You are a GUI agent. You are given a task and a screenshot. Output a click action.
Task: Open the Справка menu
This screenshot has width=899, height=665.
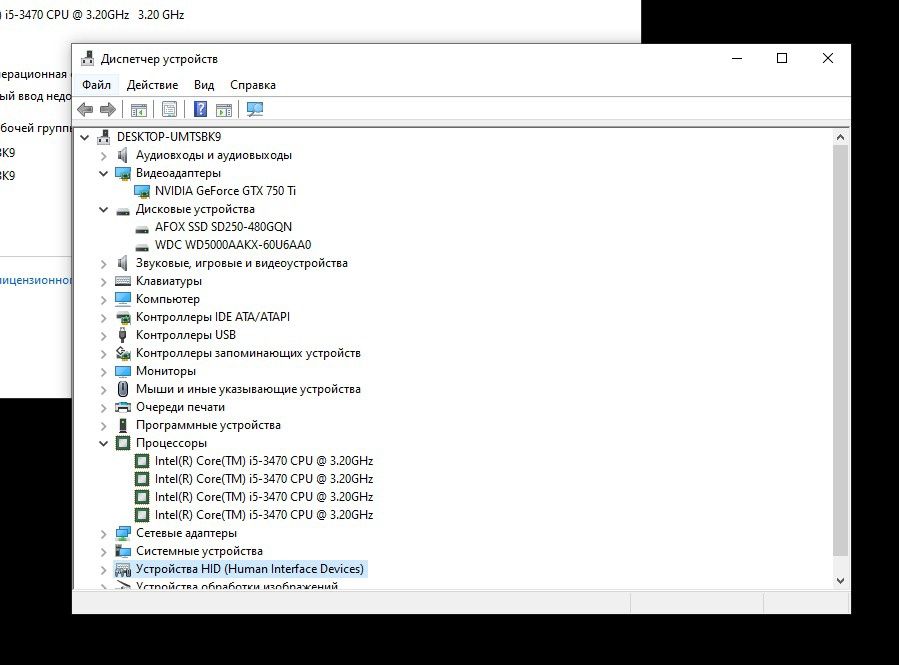253,85
